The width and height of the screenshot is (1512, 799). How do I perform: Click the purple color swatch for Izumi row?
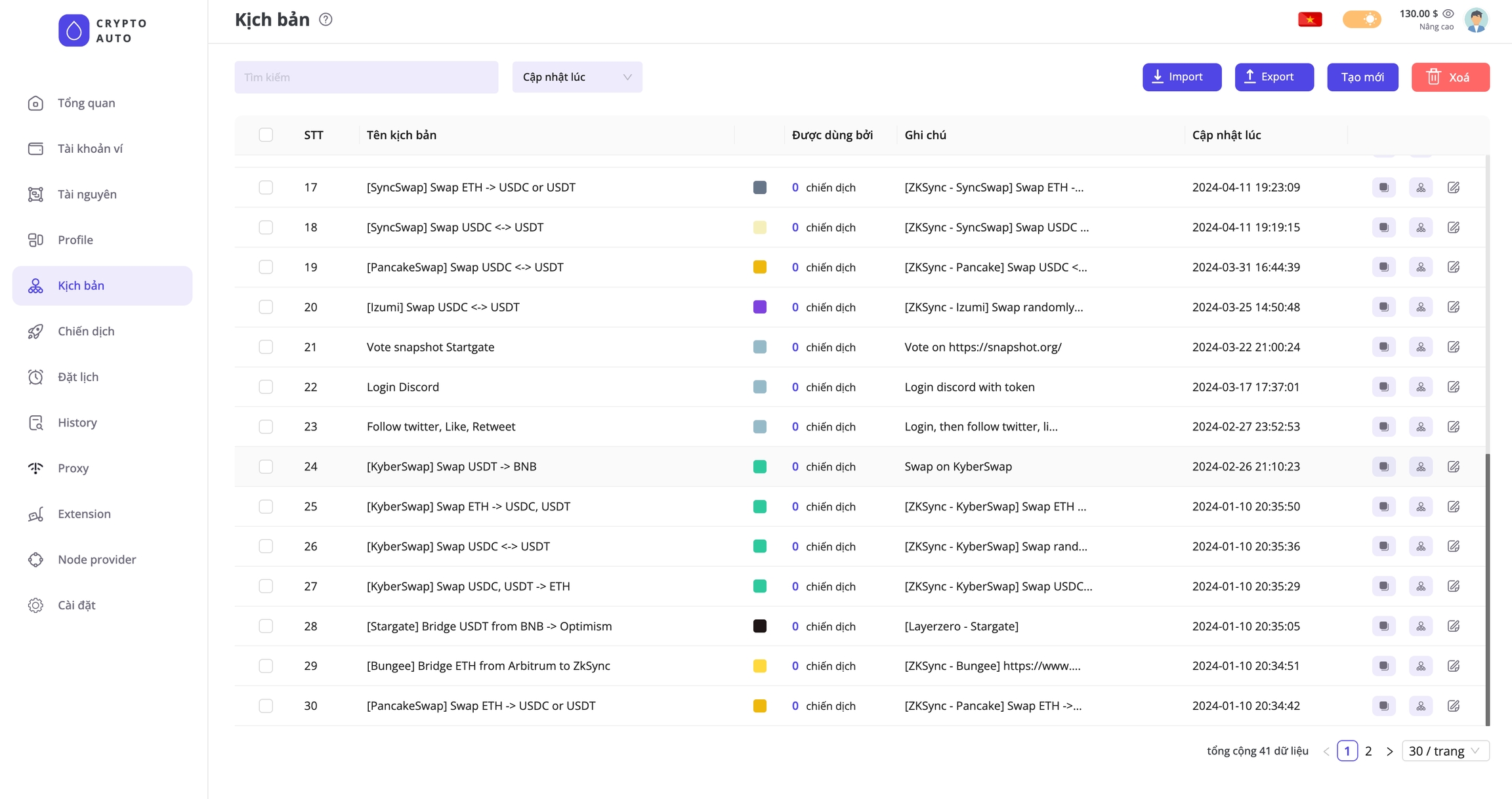[760, 307]
